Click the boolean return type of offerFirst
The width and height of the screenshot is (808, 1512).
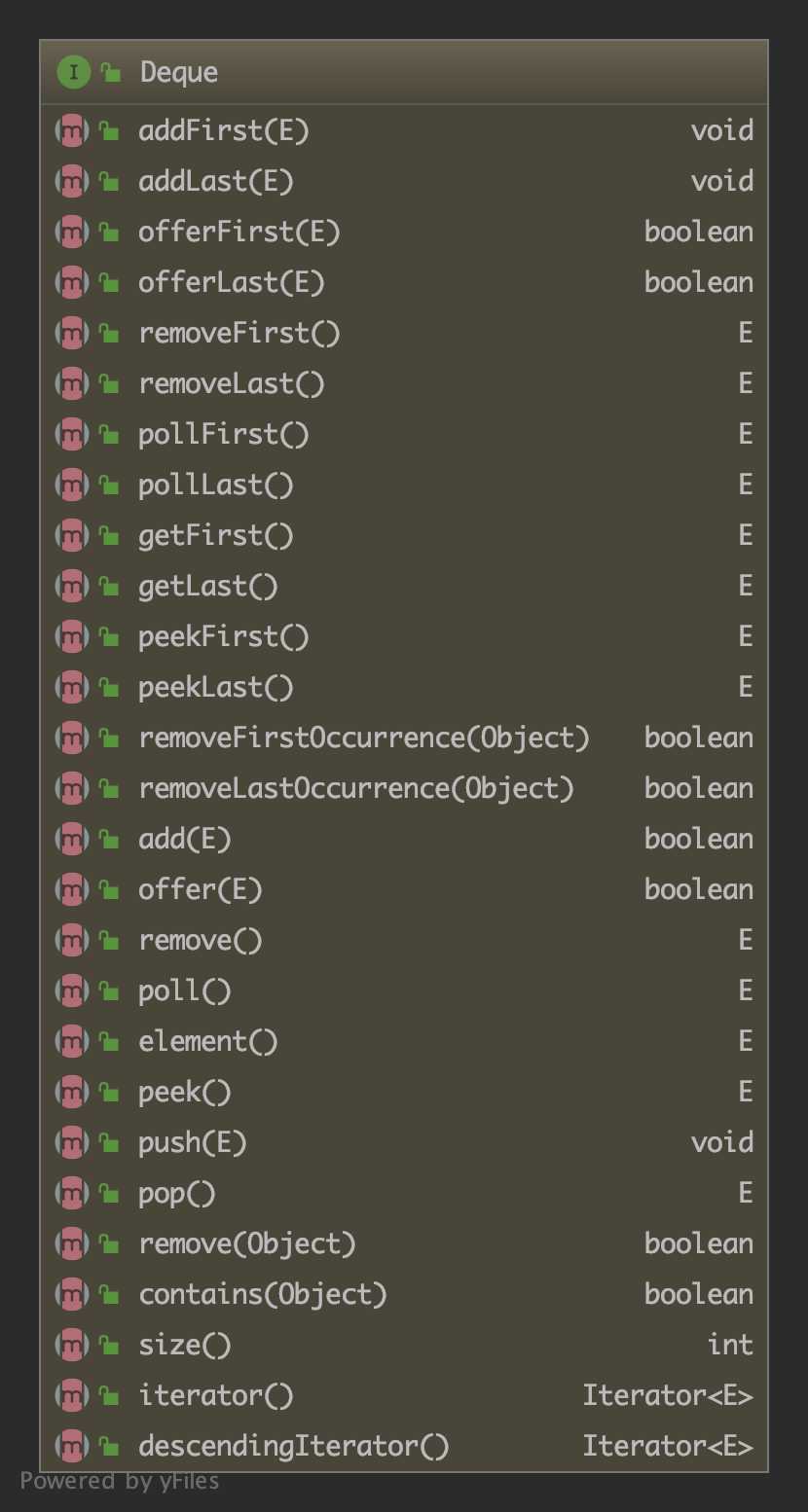click(698, 232)
